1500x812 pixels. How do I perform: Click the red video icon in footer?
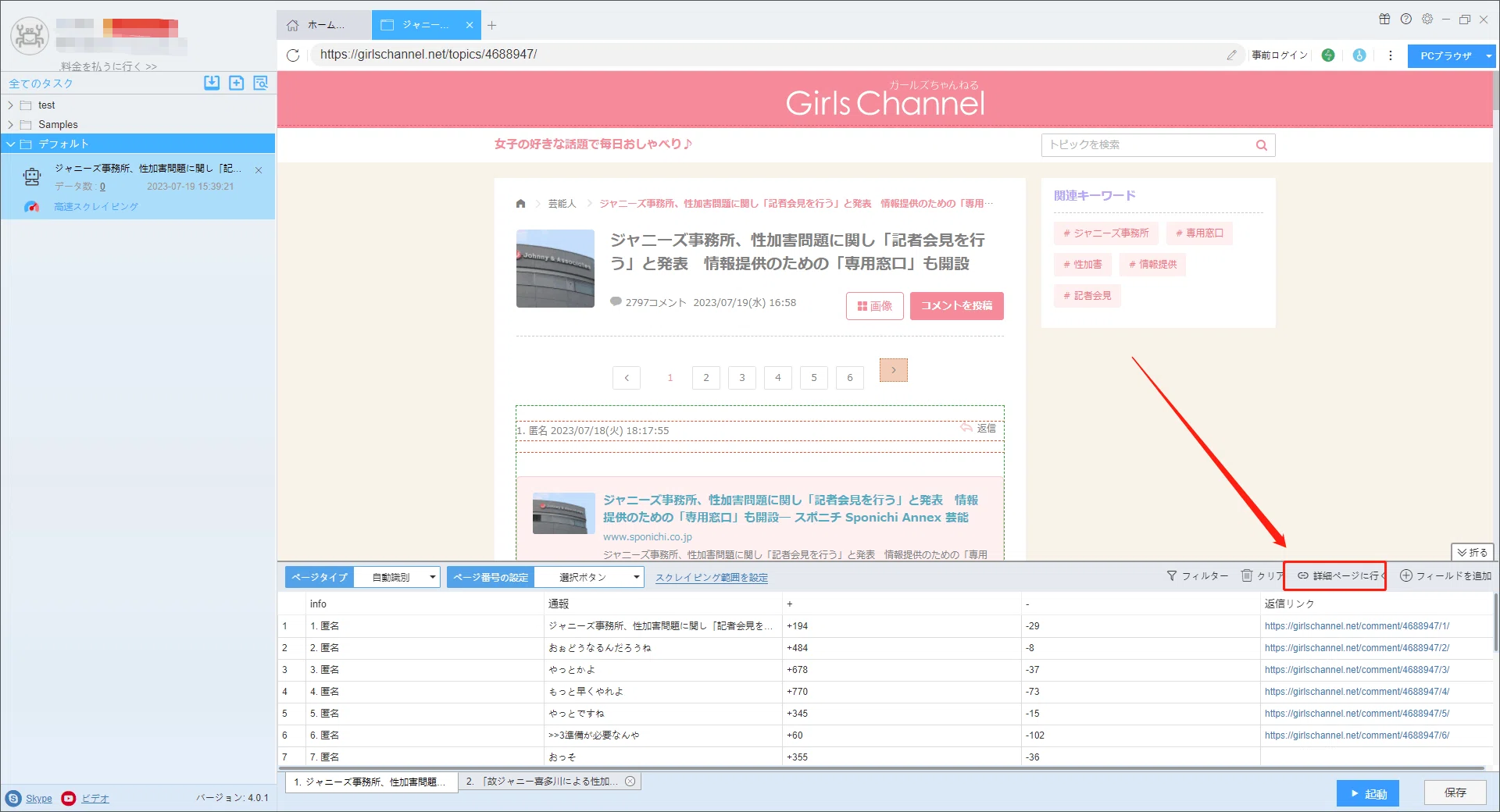tap(69, 798)
